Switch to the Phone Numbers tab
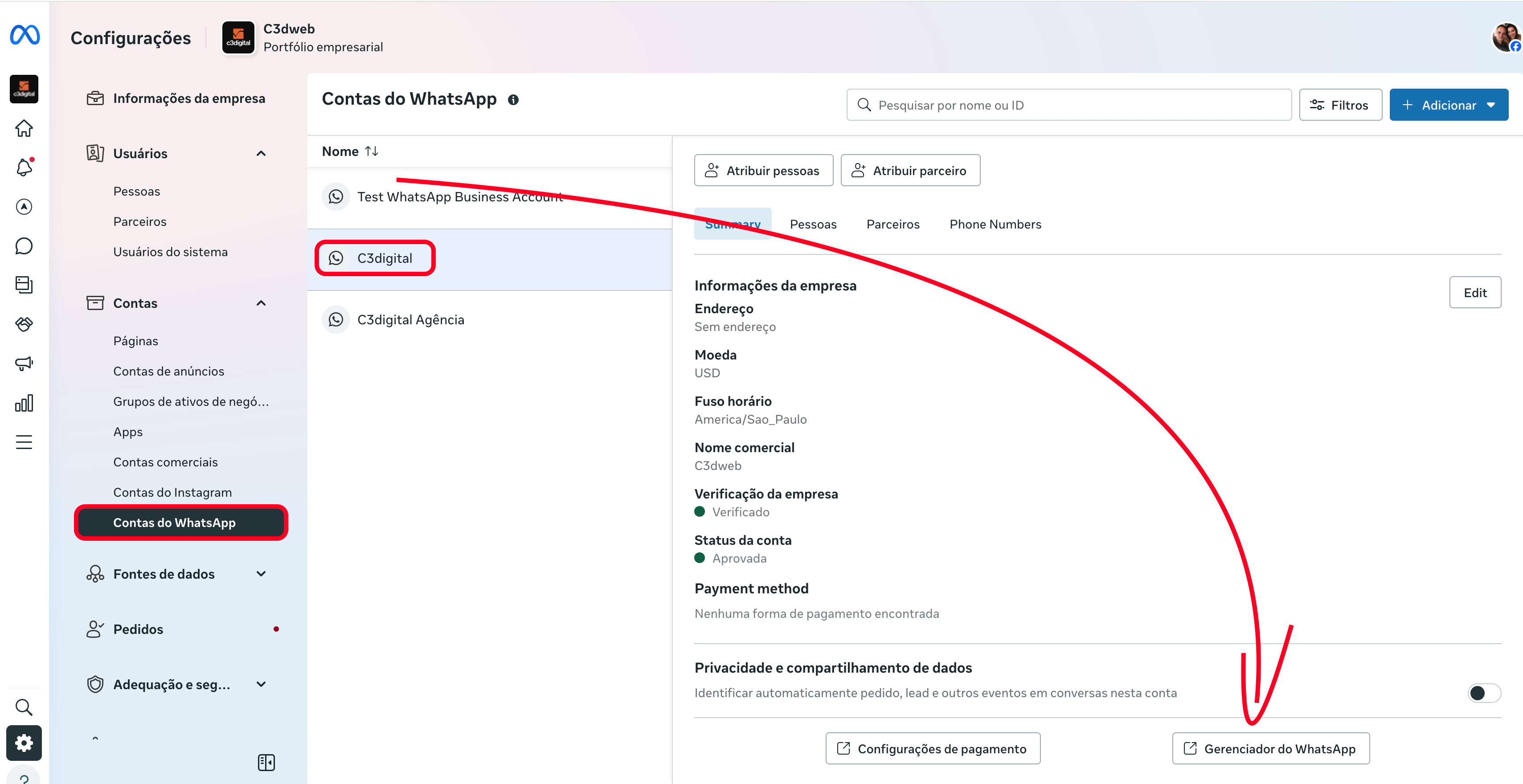Viewport: 1523px width, 784px height. pyautogui.click(x=995, y=224)
